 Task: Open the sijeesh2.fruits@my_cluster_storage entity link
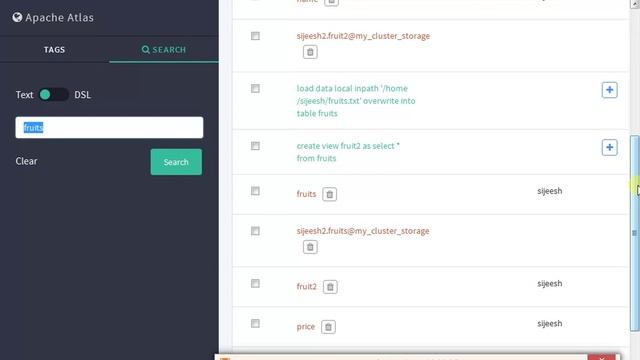363,231
